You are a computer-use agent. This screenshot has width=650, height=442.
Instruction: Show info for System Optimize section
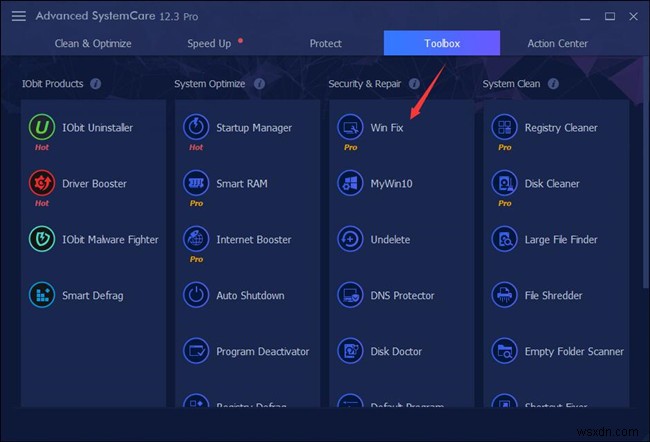tap(260, 84)
